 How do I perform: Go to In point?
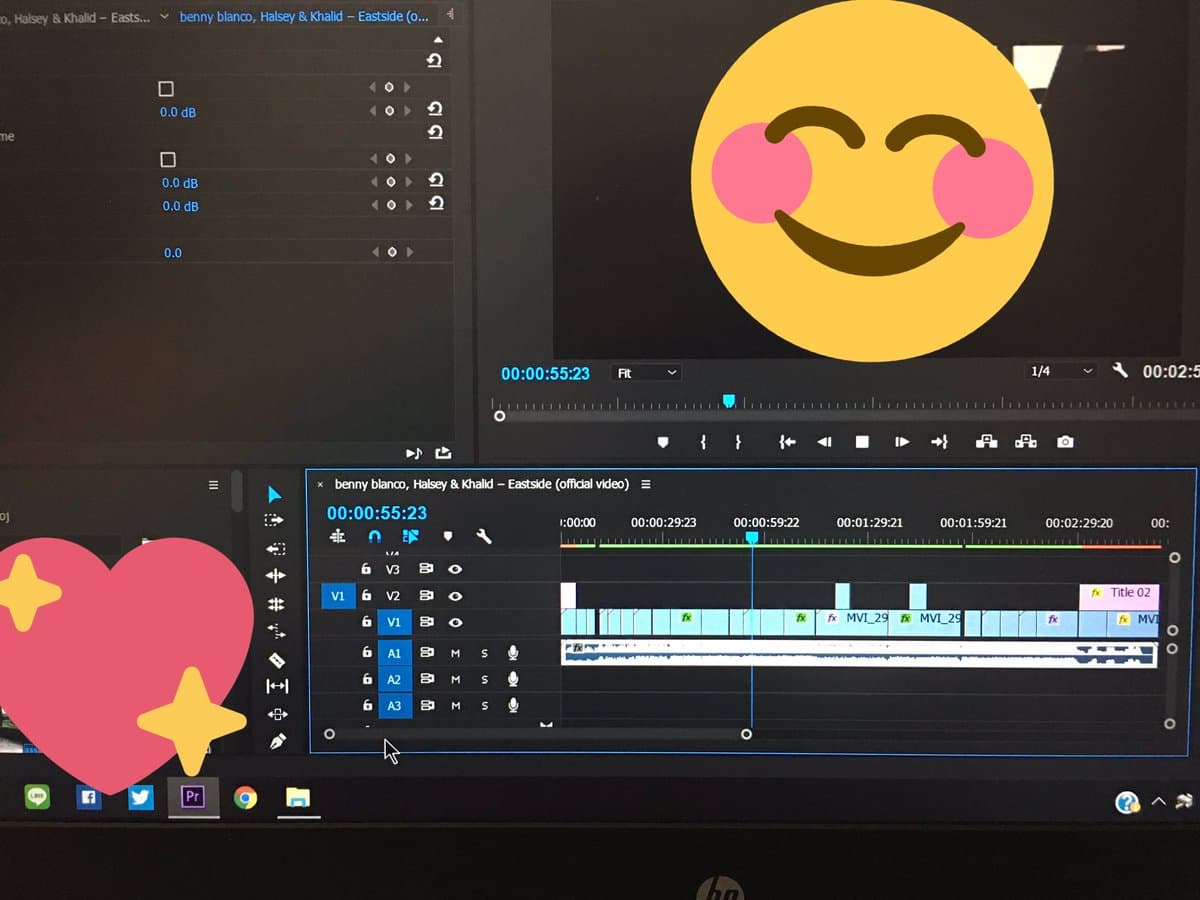(x=788, y=441)
